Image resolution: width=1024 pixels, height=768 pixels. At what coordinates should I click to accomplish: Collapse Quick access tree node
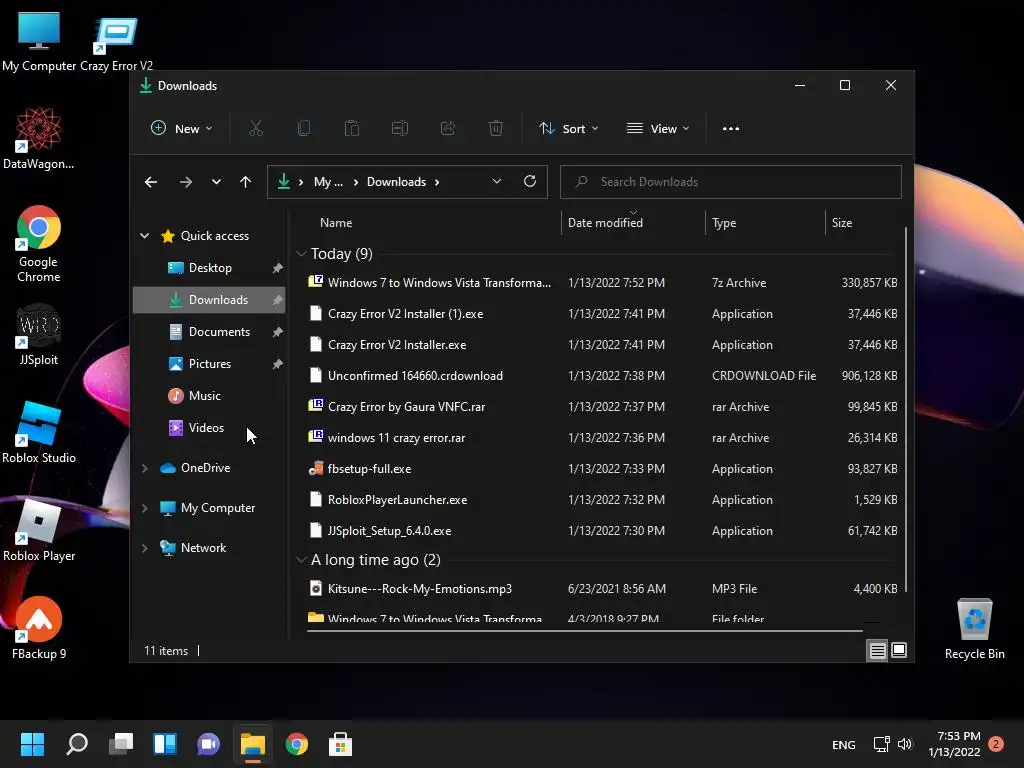point(144,236)
